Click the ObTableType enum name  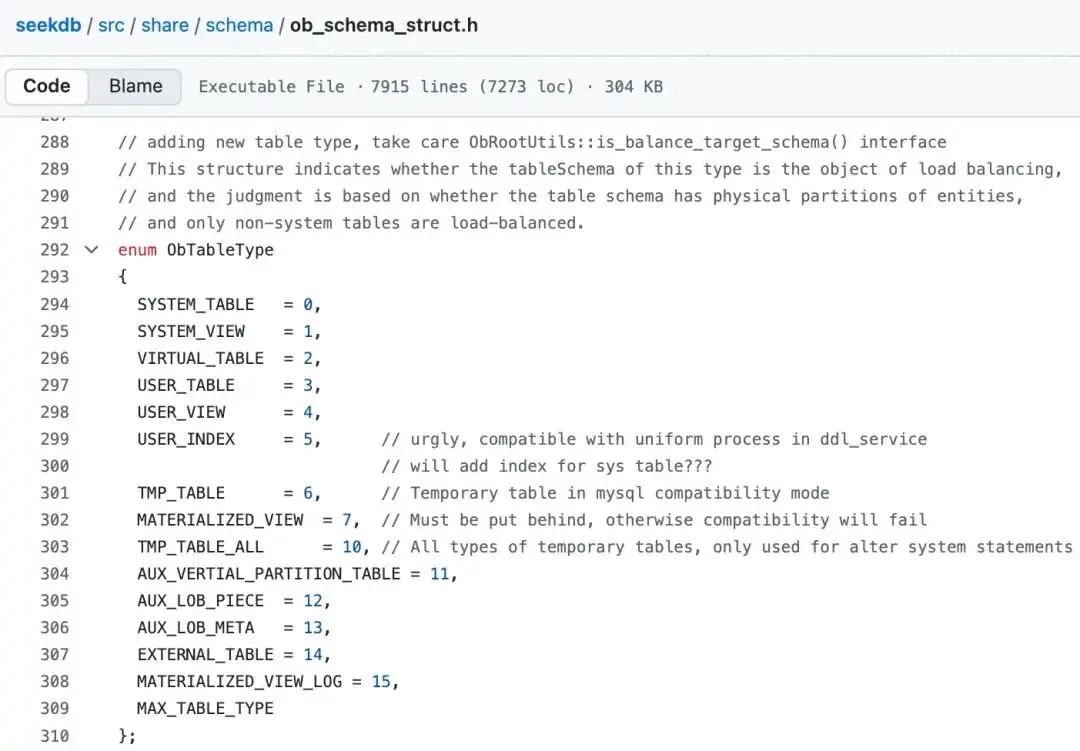tap(220, 250)
